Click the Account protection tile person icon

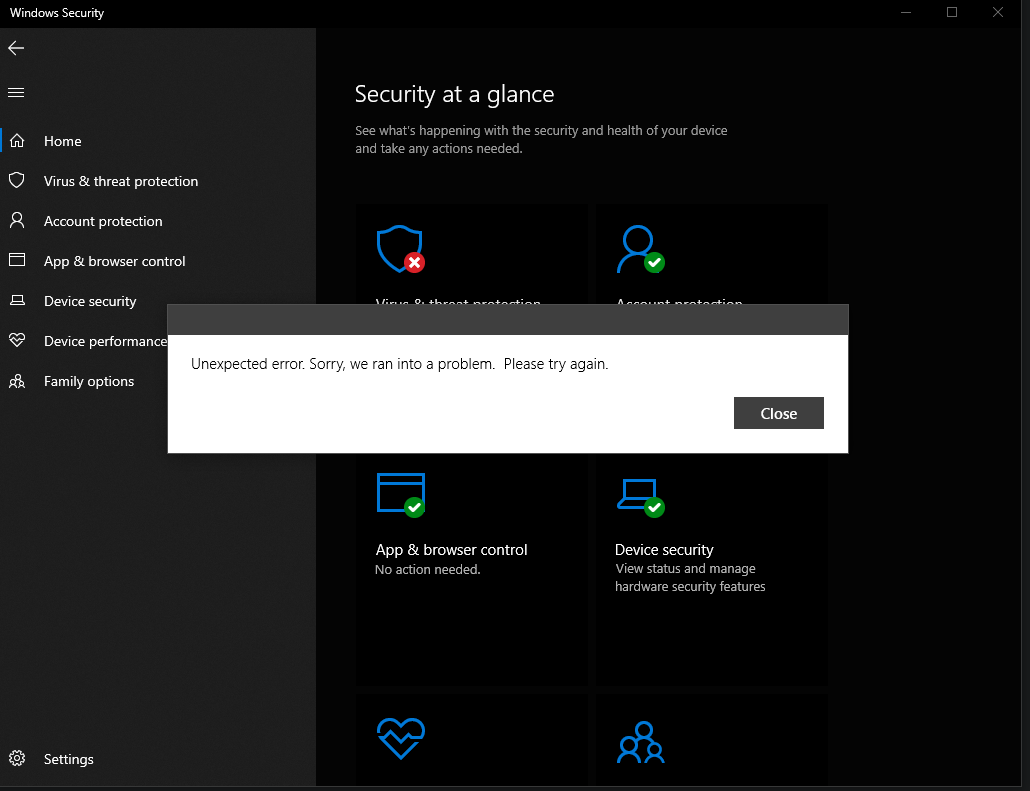(640, 249)
